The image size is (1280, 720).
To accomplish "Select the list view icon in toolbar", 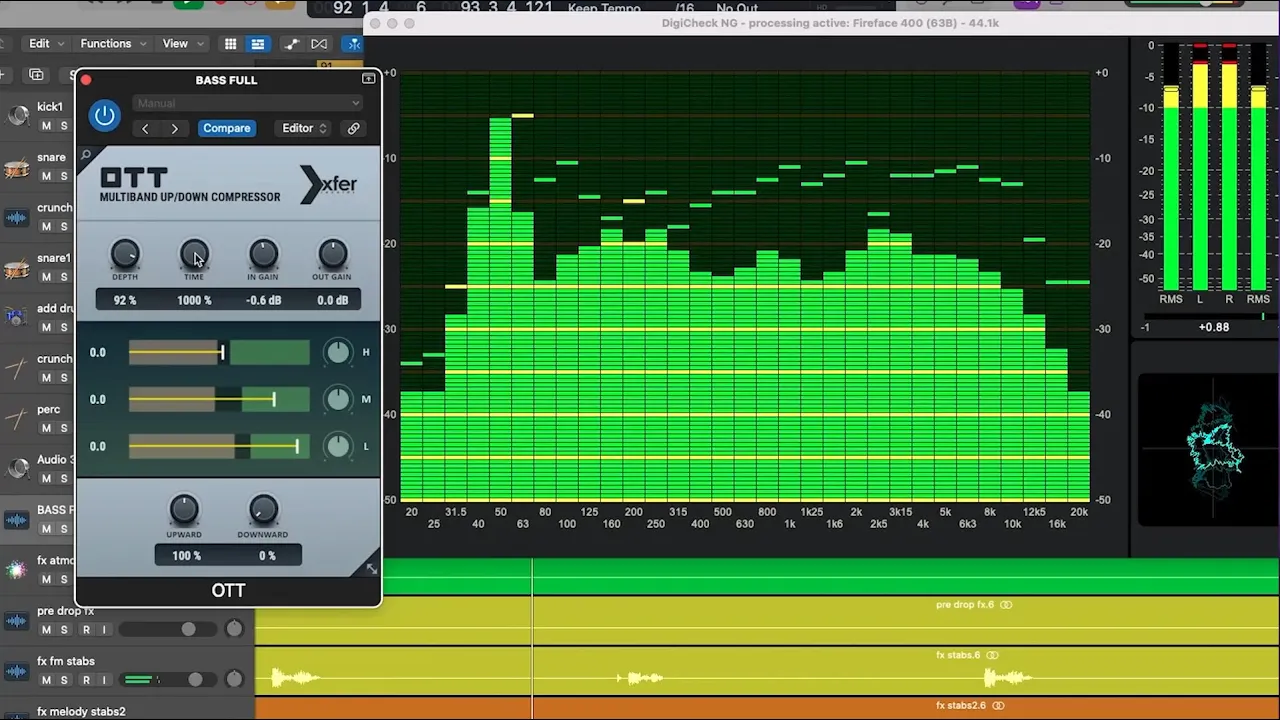I will (x=257, y=43).
